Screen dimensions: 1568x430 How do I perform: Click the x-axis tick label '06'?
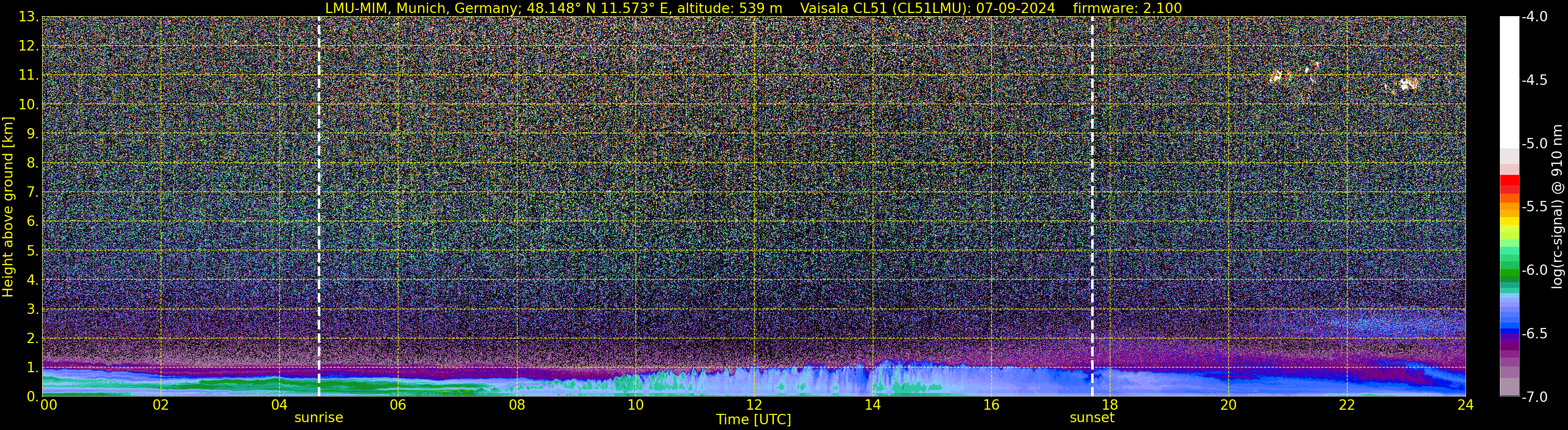tap(397, 405)
